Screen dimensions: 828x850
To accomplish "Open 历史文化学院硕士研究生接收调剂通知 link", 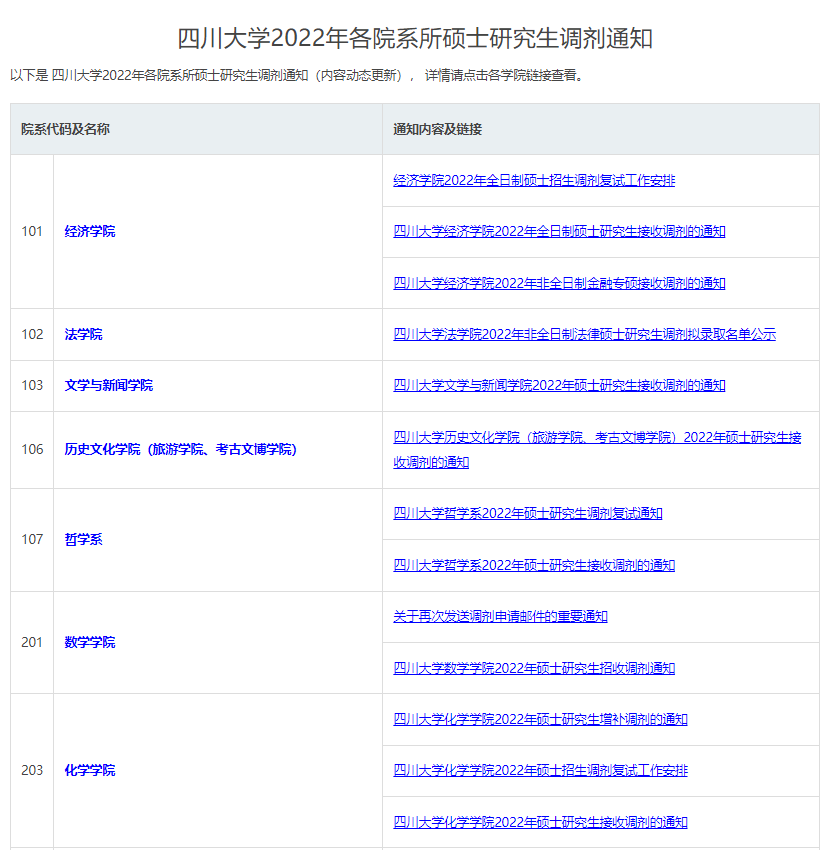I will pyautogui.click(x=596, y=438).
